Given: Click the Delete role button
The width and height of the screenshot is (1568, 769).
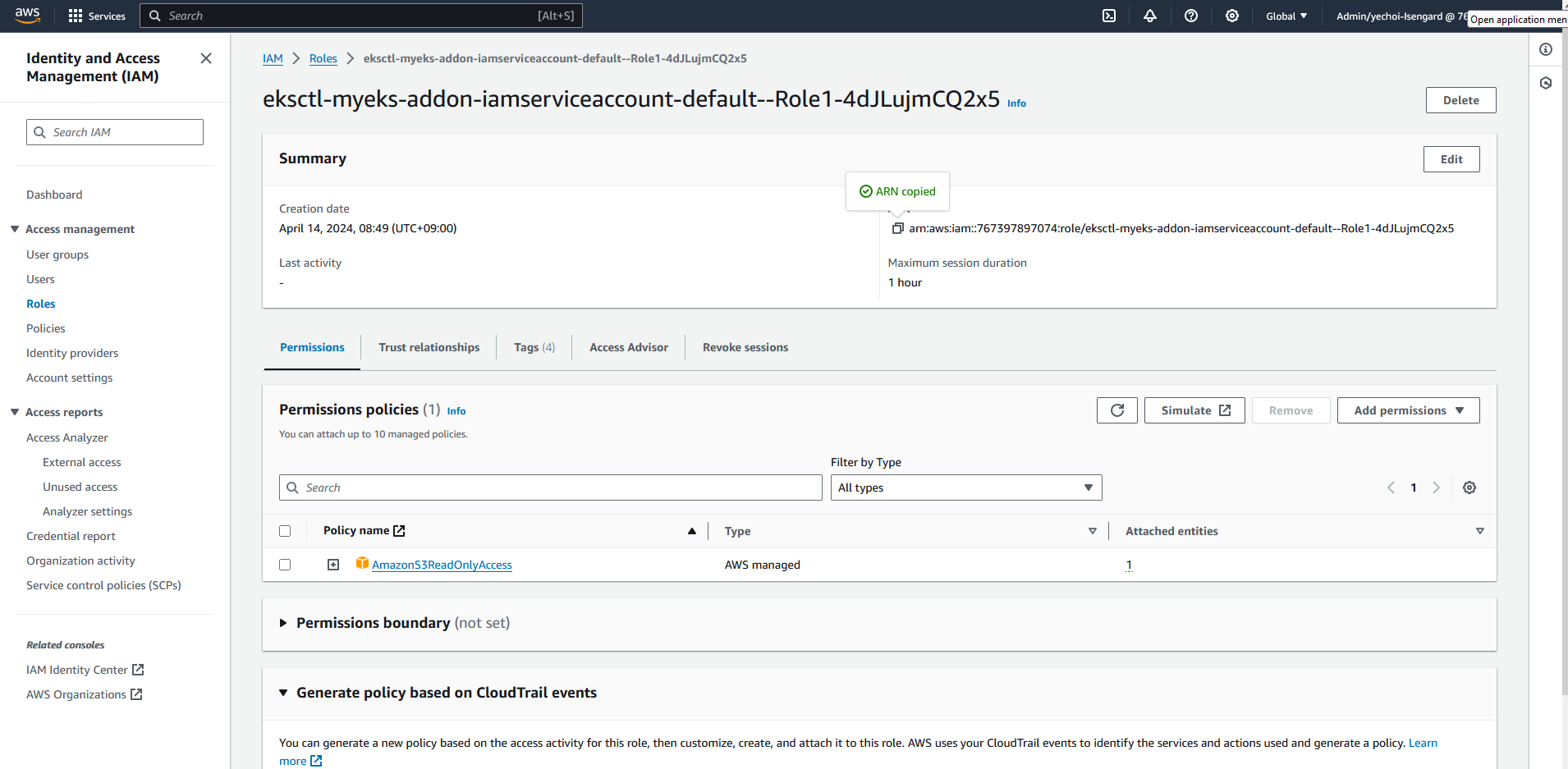Looking at the screenshot, I should (1461, 100).
